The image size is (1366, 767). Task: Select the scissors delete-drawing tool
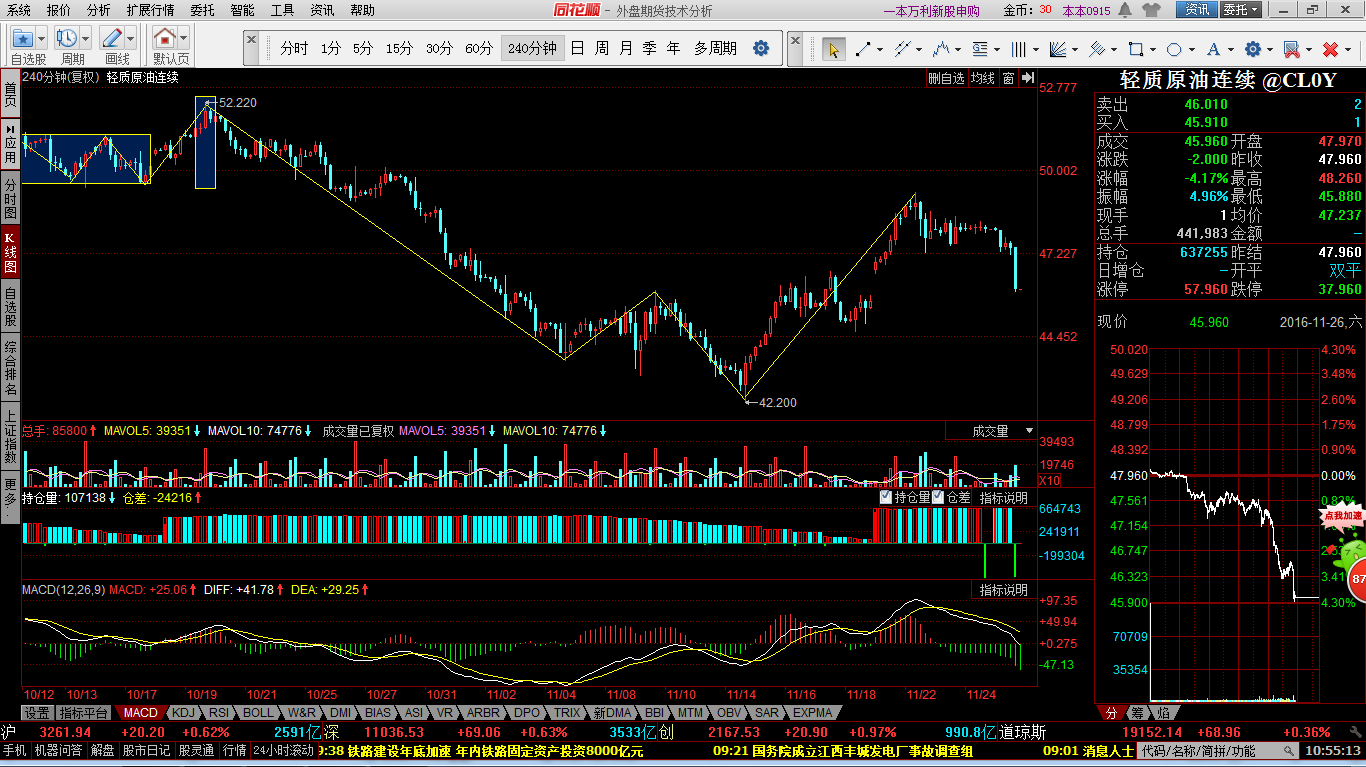tap(1291, 49)
